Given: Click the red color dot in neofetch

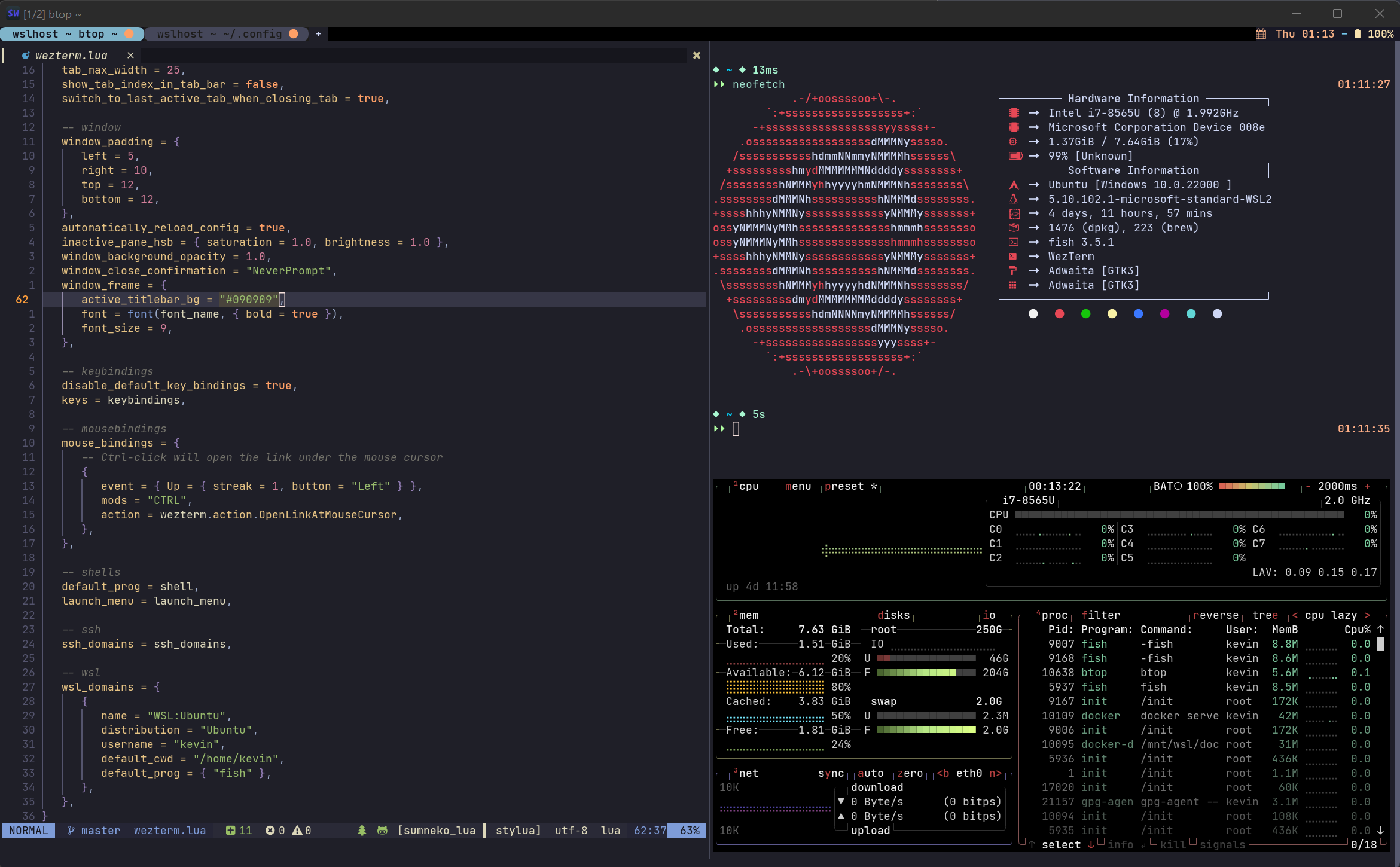Looking at the screenshot, I should pos(1059,314).
